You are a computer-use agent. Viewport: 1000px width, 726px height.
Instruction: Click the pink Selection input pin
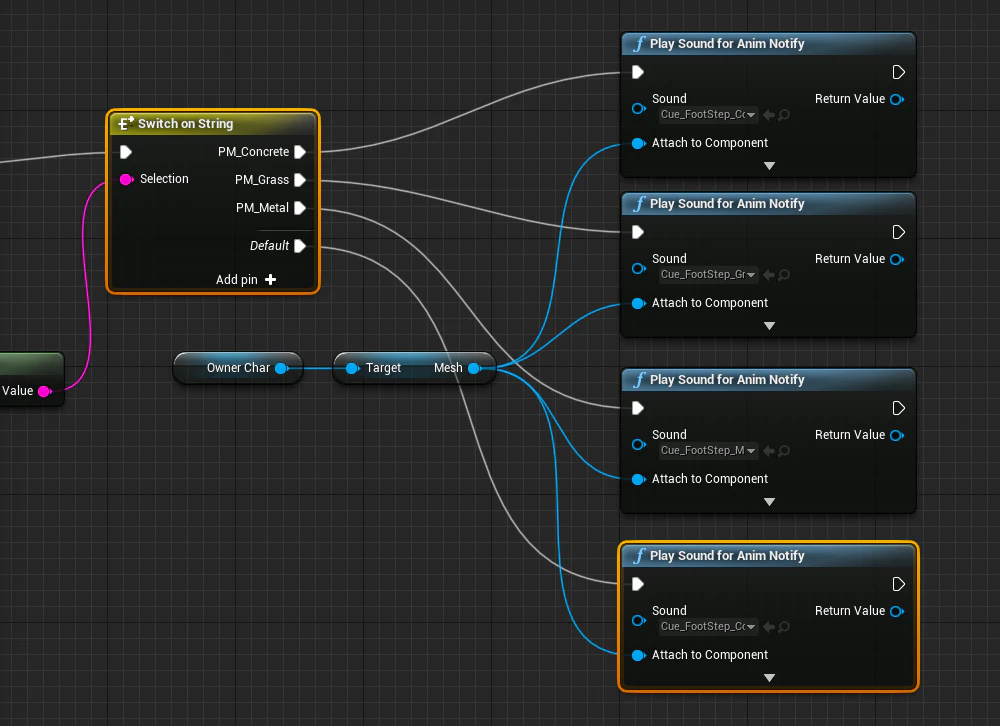coord(126,179)
